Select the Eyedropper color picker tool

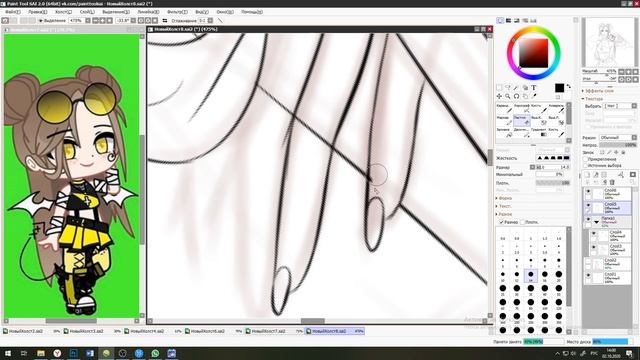point(533,96)
